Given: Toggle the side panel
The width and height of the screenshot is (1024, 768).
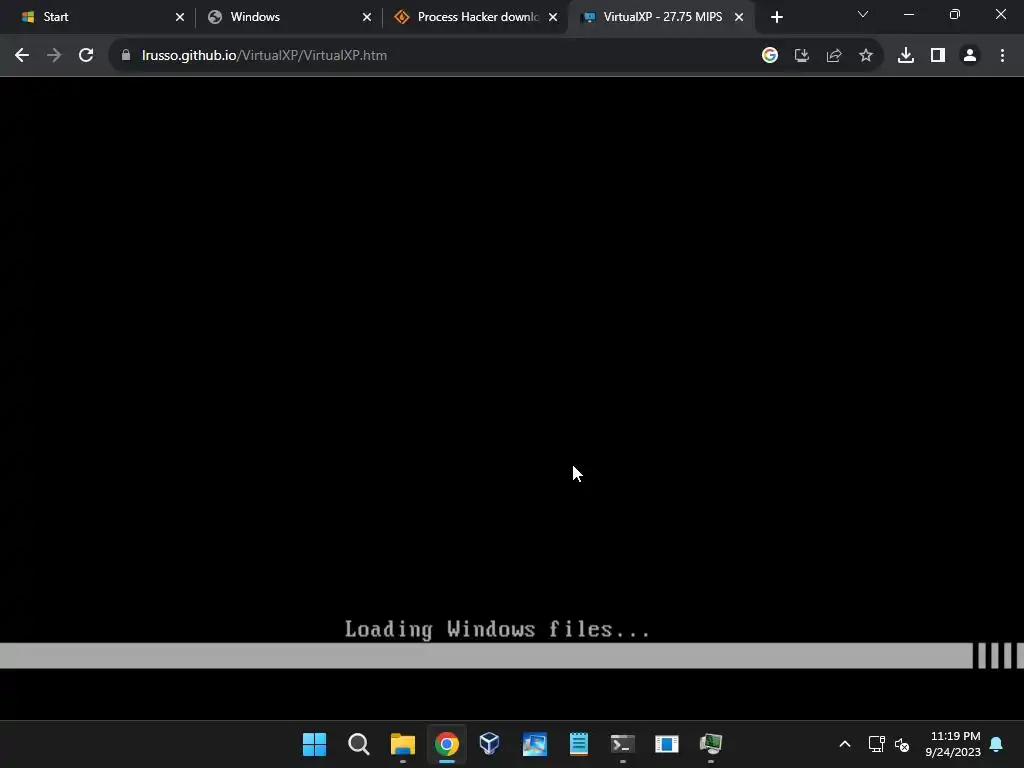Looking at the screenshot, I should point(938,56).
